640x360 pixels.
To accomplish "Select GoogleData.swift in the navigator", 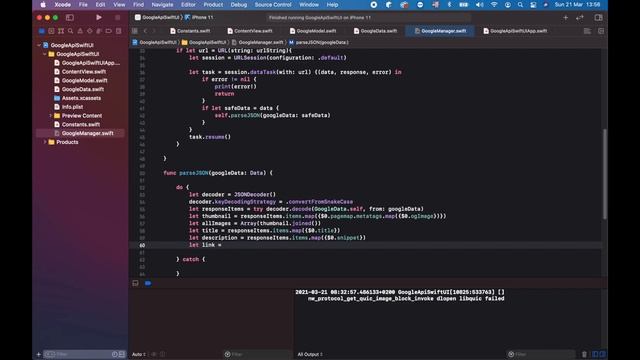I will tap(83, 89).
